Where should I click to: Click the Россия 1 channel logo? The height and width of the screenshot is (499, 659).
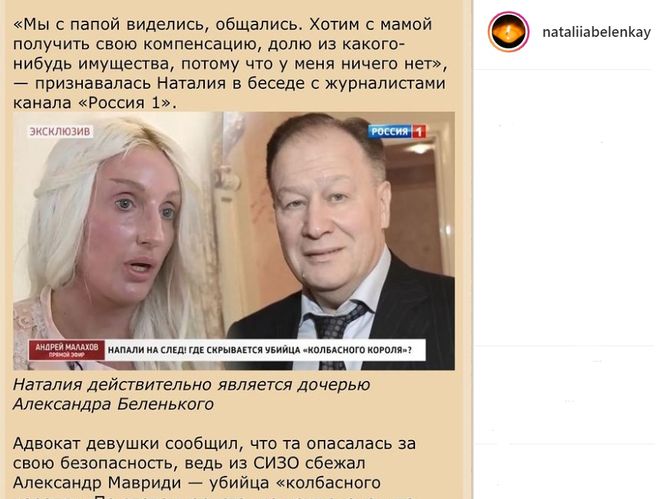(x=397, y=132)
